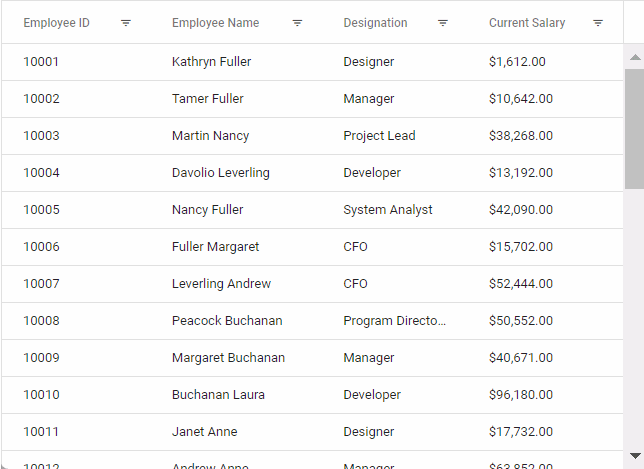Open the Current Salary column filter icon
644x469 pixels.
coord(598,23)
